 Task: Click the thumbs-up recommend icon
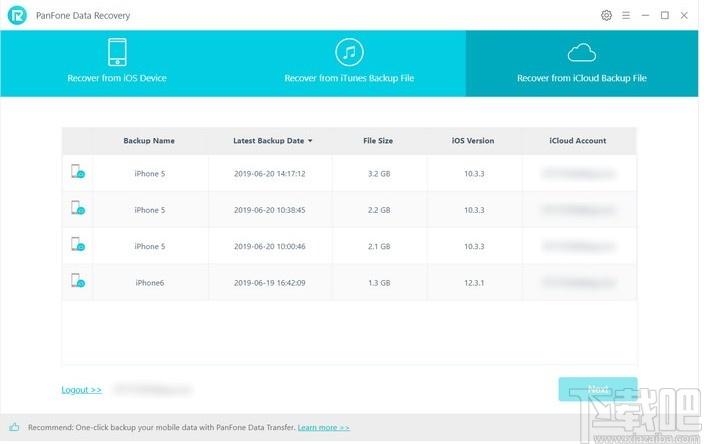point(14,427)
